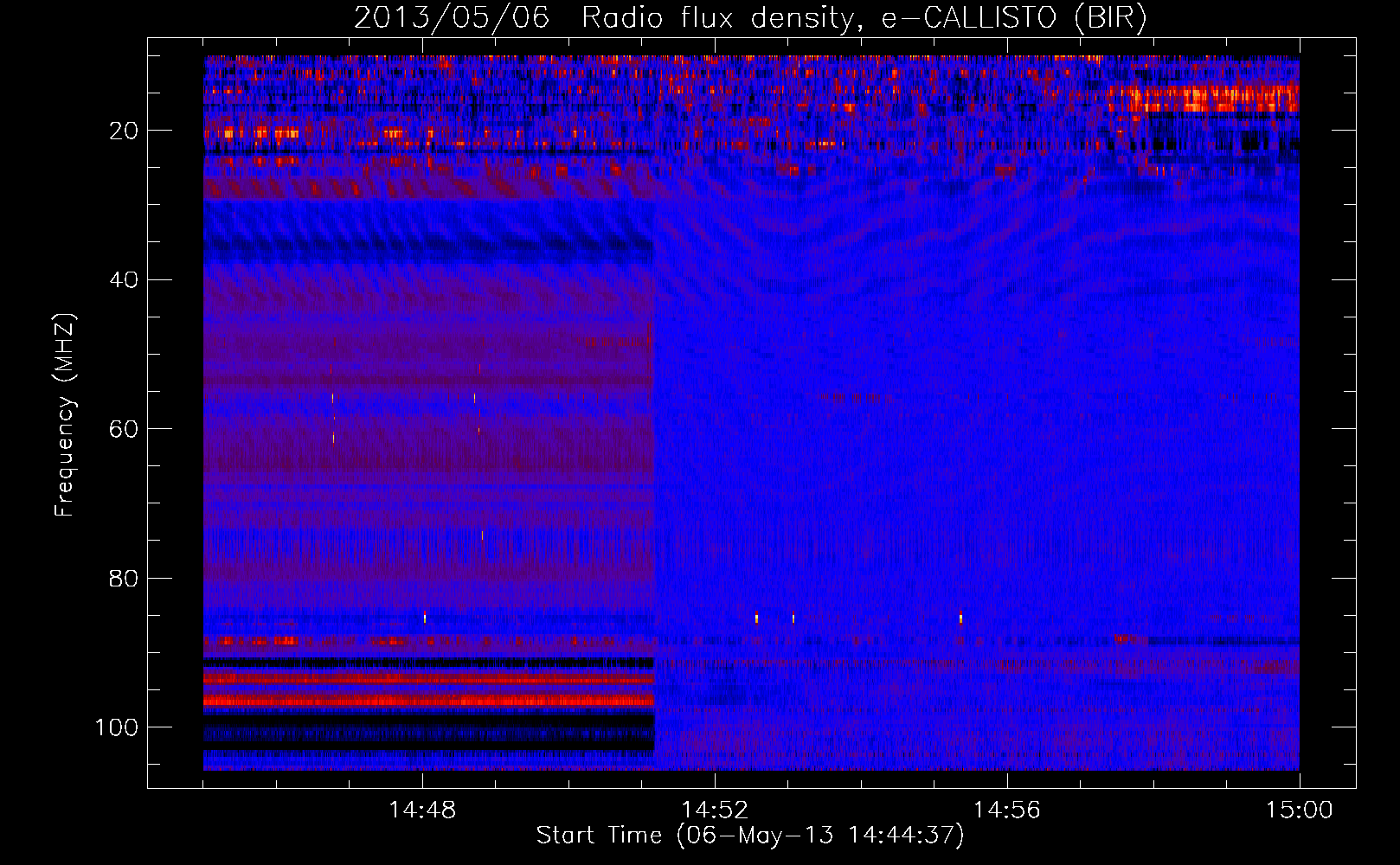
Task: Select the 'Frequency (MHZ)' y-axis label
Action: pyautogui.click(x=65, y=414)
